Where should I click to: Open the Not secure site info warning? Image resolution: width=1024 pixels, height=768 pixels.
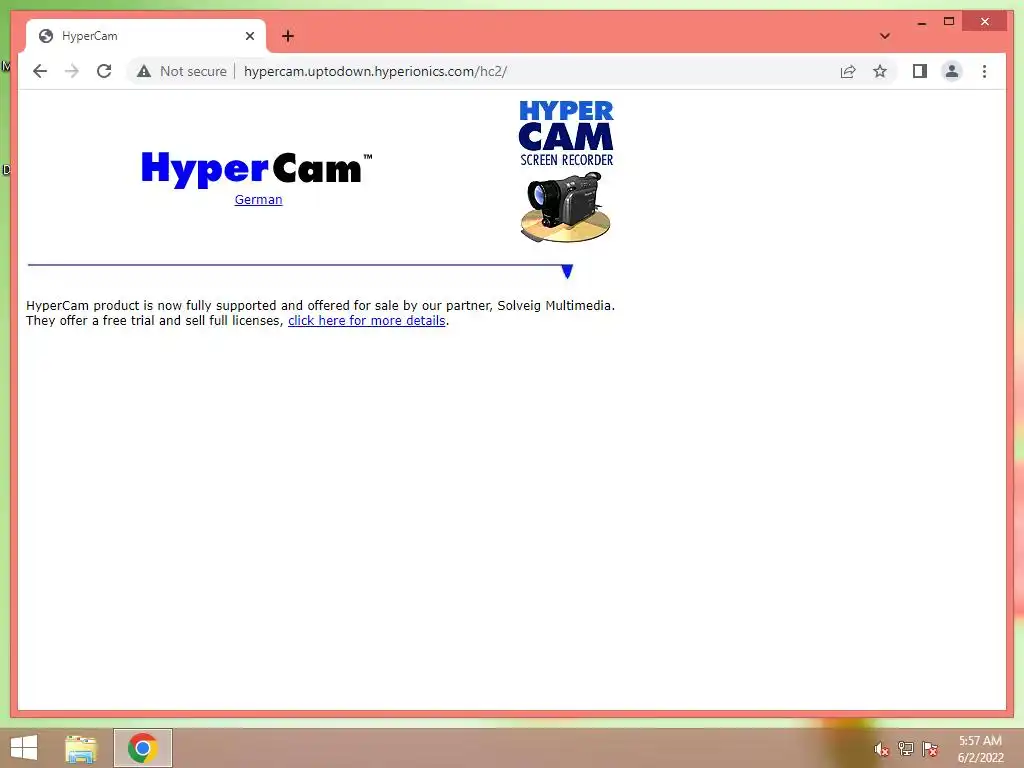182,71
